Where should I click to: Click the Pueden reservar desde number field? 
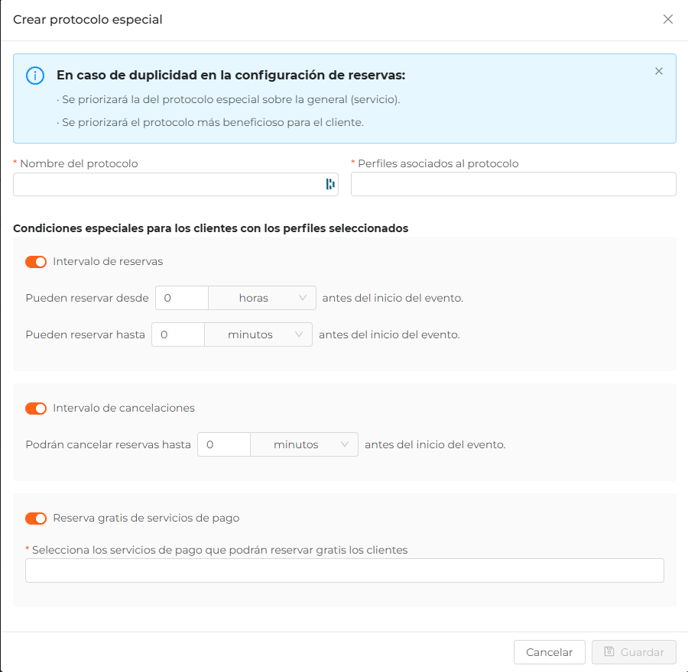[x=182, y=298]
